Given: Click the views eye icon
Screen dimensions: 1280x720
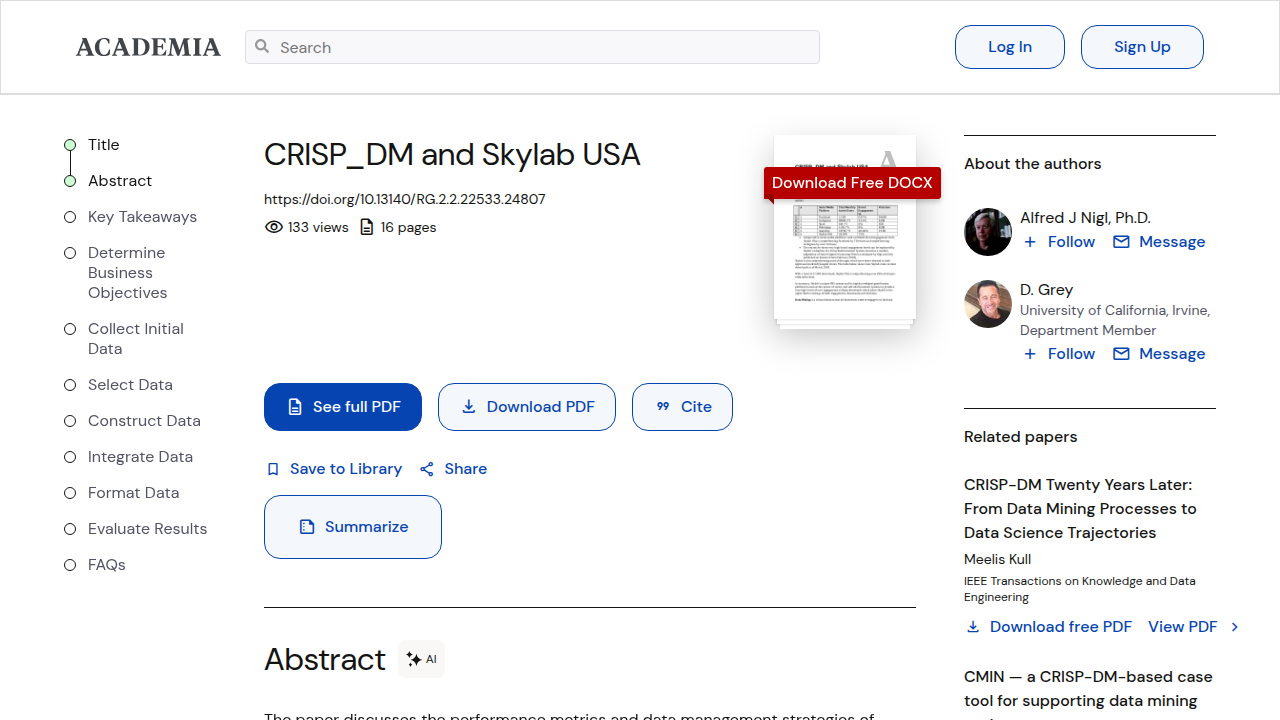Looking at the screenshot, I should coord(274,227).
